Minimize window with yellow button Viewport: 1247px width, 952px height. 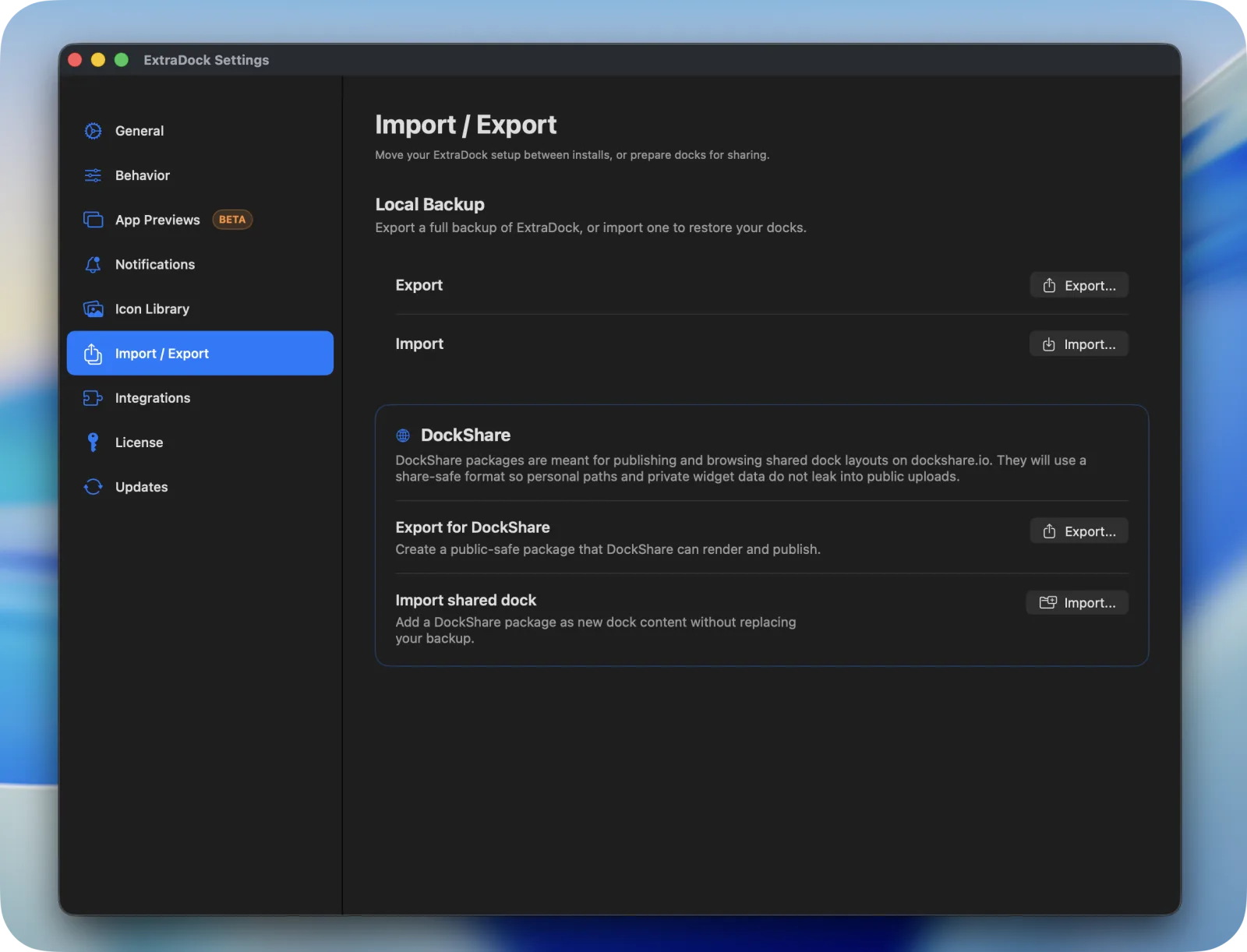pos(98,60)
